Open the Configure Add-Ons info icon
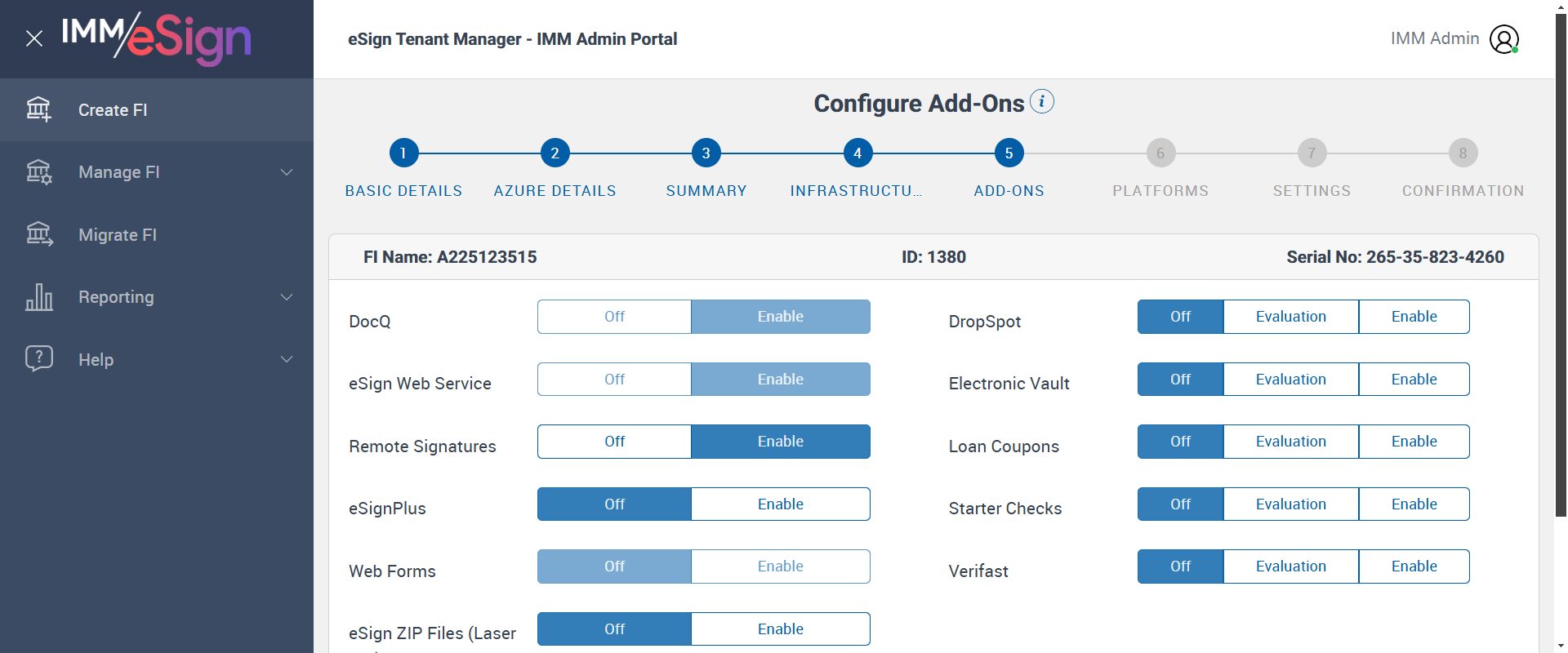The height and width of the screenshot is (653, 1568). click(1041, 102)
